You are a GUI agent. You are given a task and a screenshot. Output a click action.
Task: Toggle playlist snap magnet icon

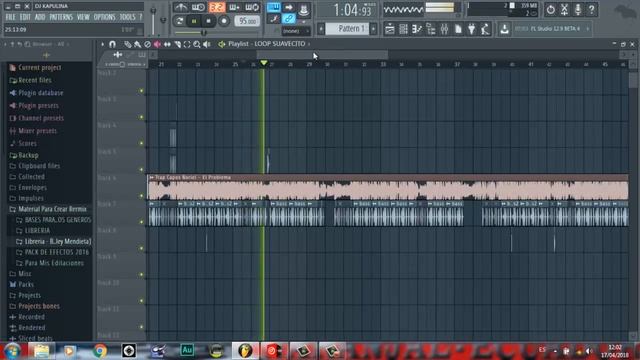point(112,44)
